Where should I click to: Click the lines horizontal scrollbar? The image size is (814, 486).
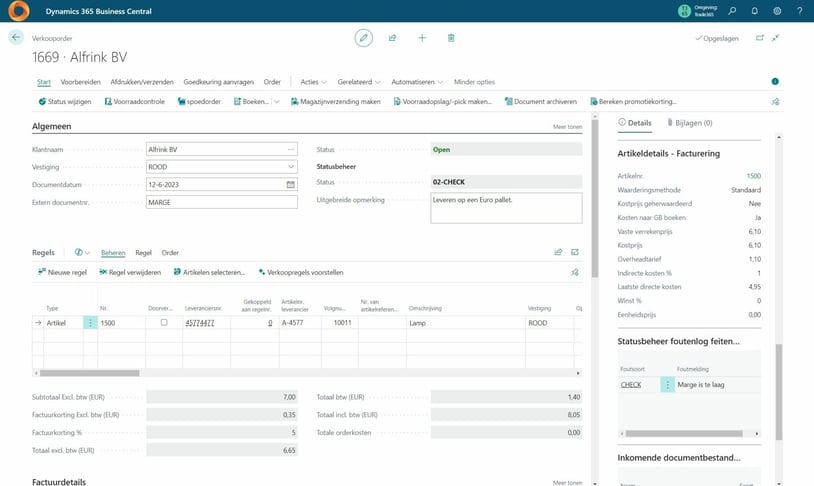click(x=89, y=373)
